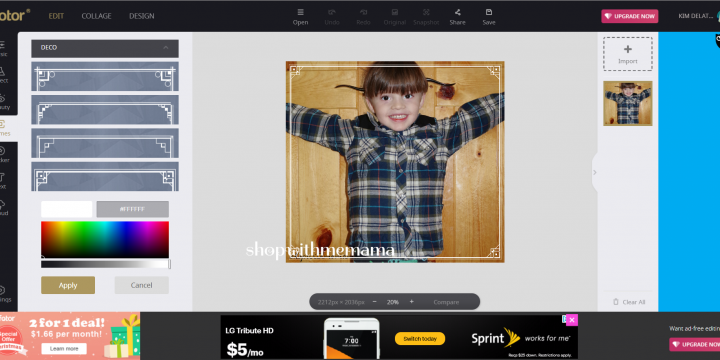720x360 pixels.
Task: Select the first Deco frame thumbnail
Action: point(105,76)
